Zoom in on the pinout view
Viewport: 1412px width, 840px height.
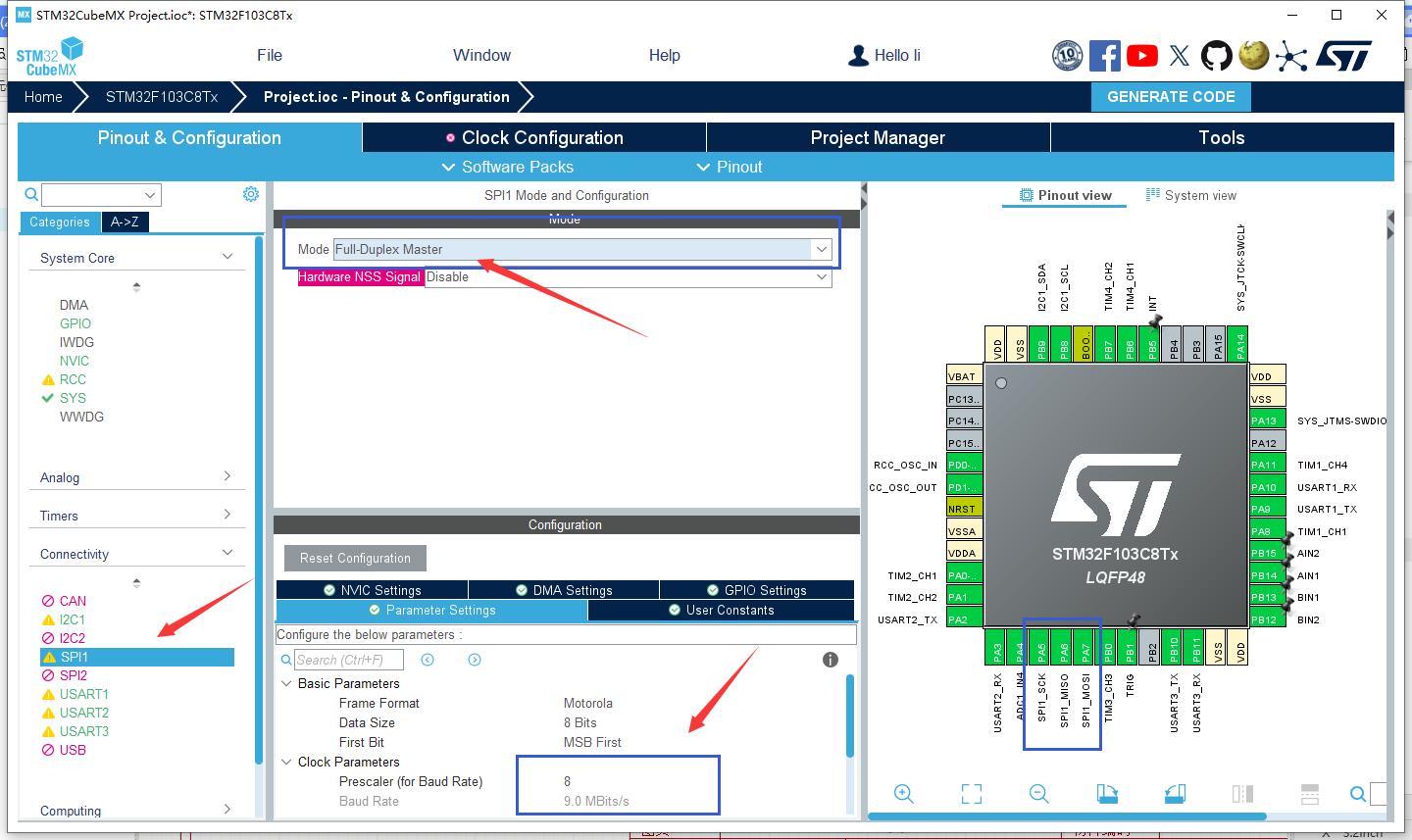pyautogui.click(x=904, y=794)
